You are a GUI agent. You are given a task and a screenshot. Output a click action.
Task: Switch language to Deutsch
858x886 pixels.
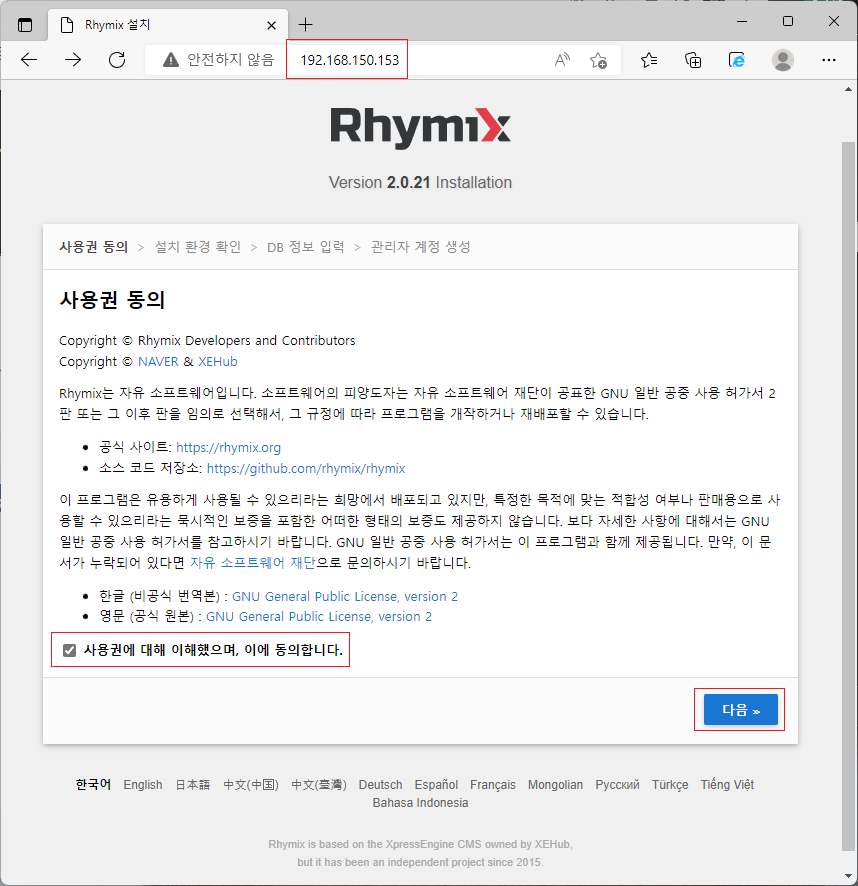coord(380,785)
